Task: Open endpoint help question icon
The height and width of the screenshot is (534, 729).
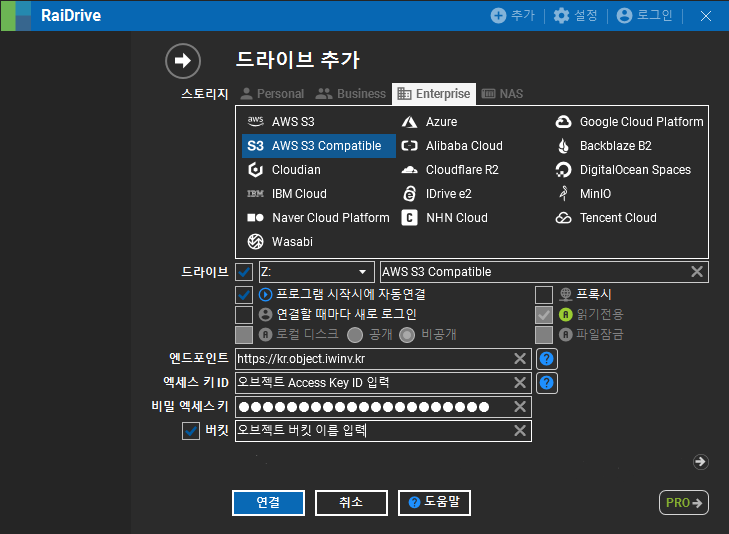Action: [547, 359]
